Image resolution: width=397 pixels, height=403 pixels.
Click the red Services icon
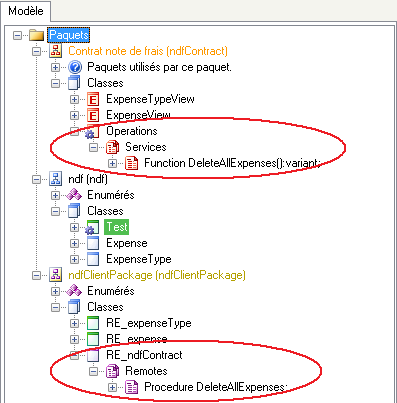tap(112, 147)
